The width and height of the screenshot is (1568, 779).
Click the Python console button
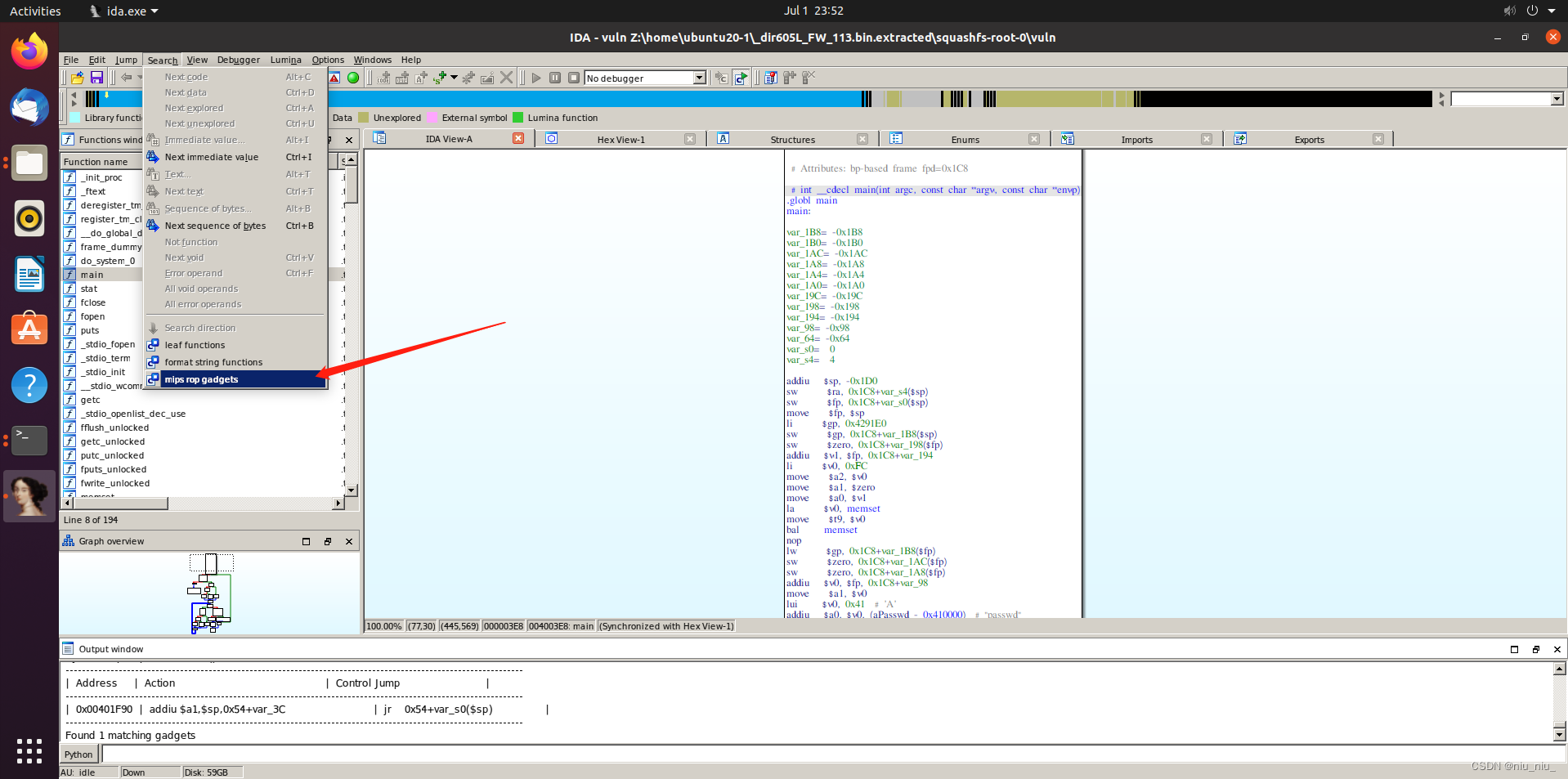[x=79, y=754]
